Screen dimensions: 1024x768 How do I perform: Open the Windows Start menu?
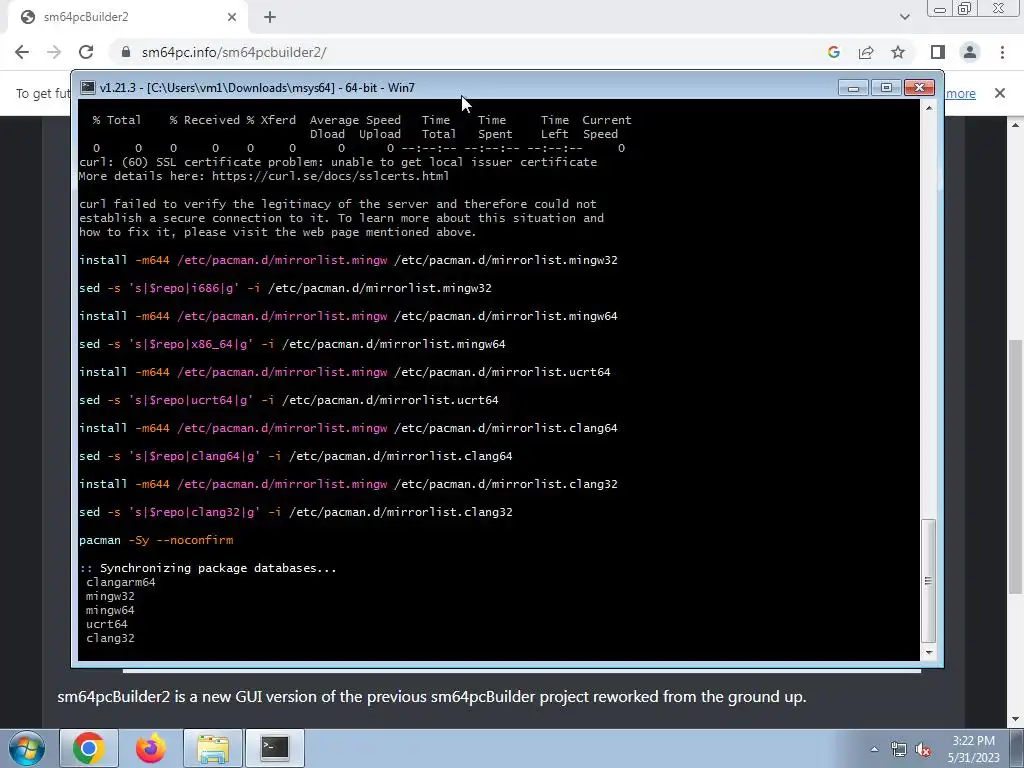(x=26, y=748)
